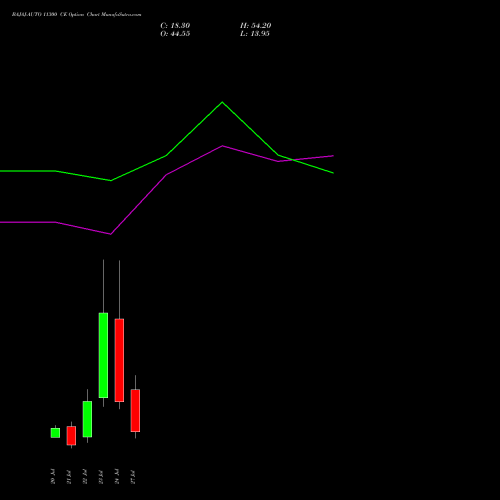This screenshot has width=500, height=500.
Task: Select the open value 'O: 44.55'
Action: tap(175, 34)
